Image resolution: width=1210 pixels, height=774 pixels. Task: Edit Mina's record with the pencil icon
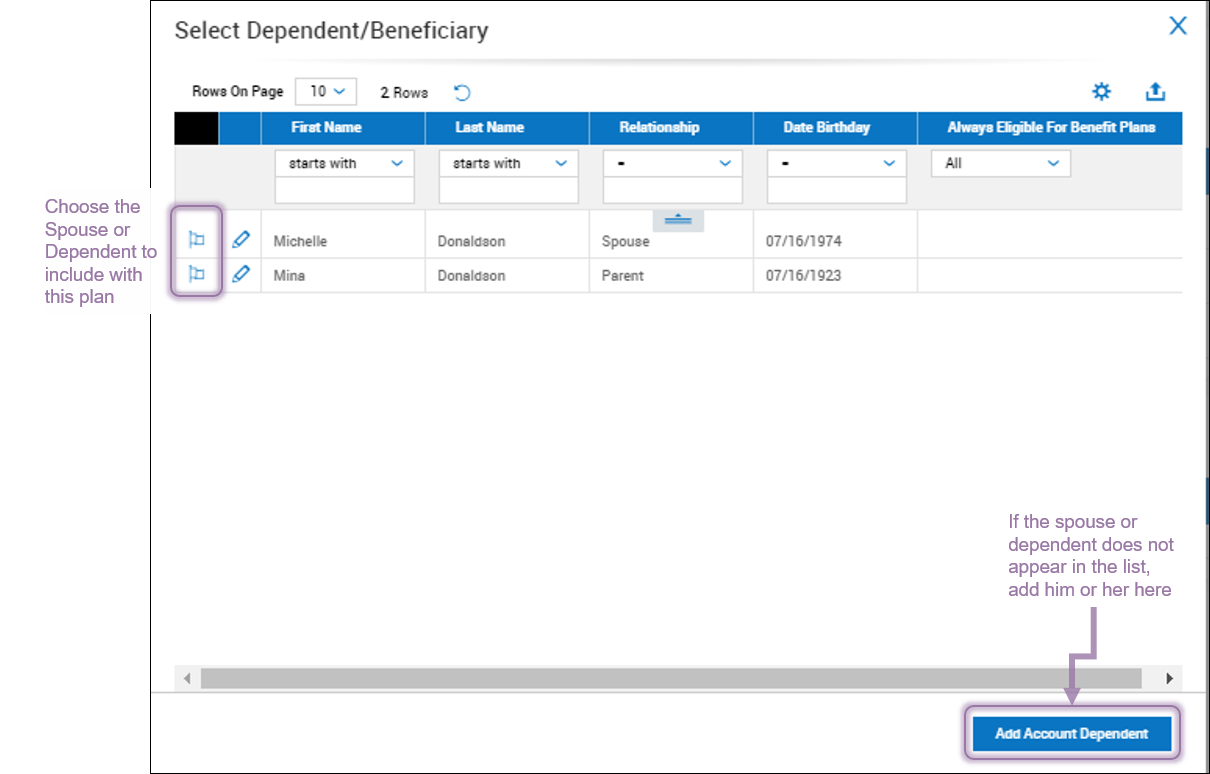coord(240,275)
